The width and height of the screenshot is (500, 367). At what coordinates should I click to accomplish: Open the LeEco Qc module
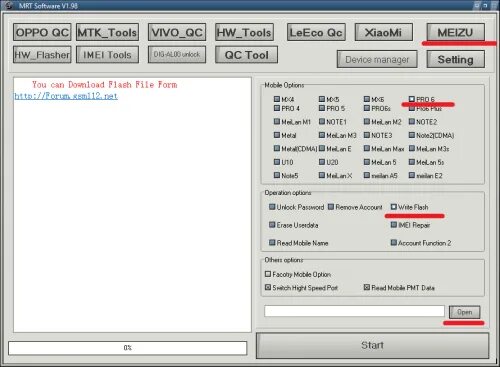point(316,32)
